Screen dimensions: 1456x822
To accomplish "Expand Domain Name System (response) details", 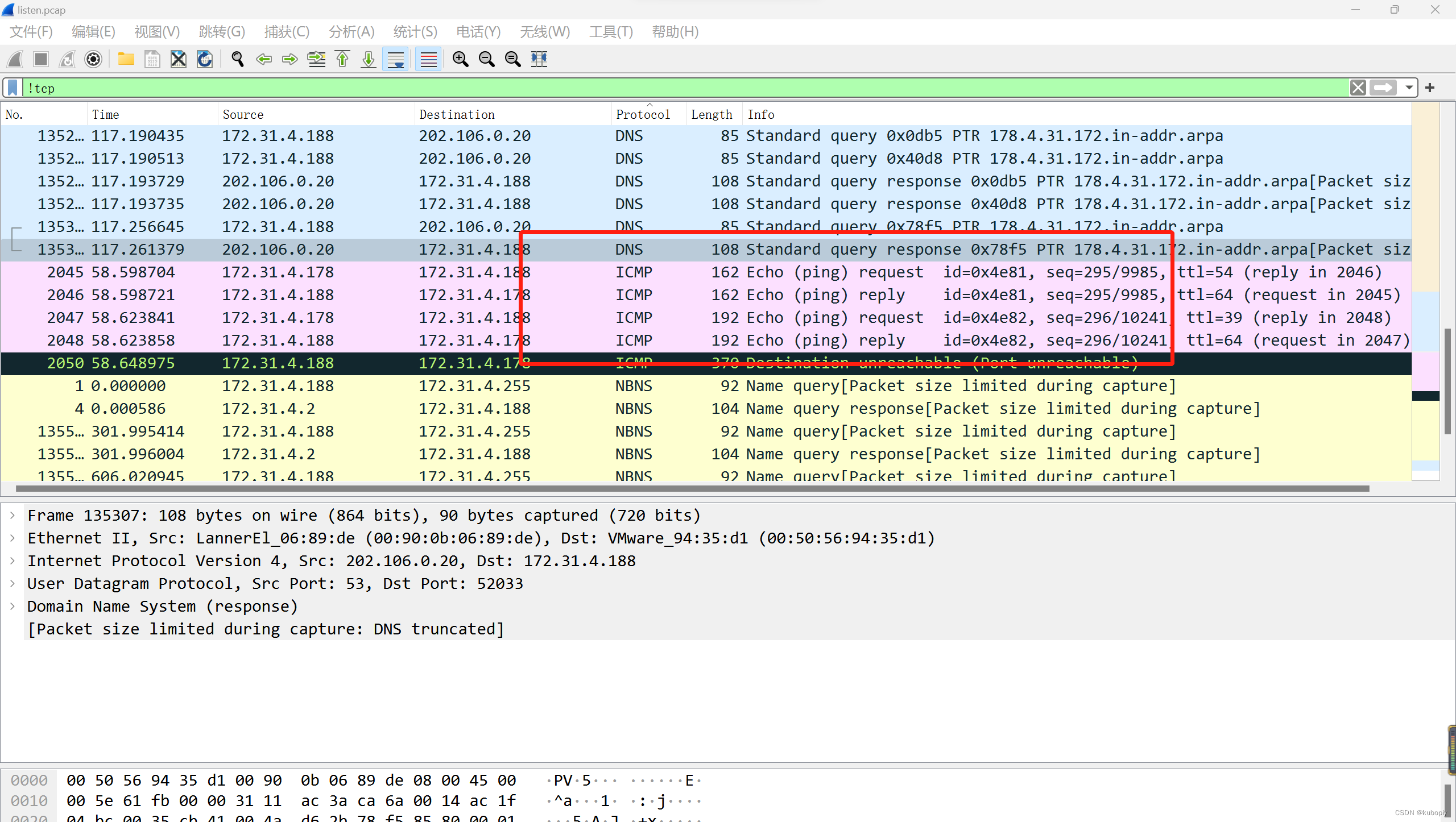I will [13, 606].
